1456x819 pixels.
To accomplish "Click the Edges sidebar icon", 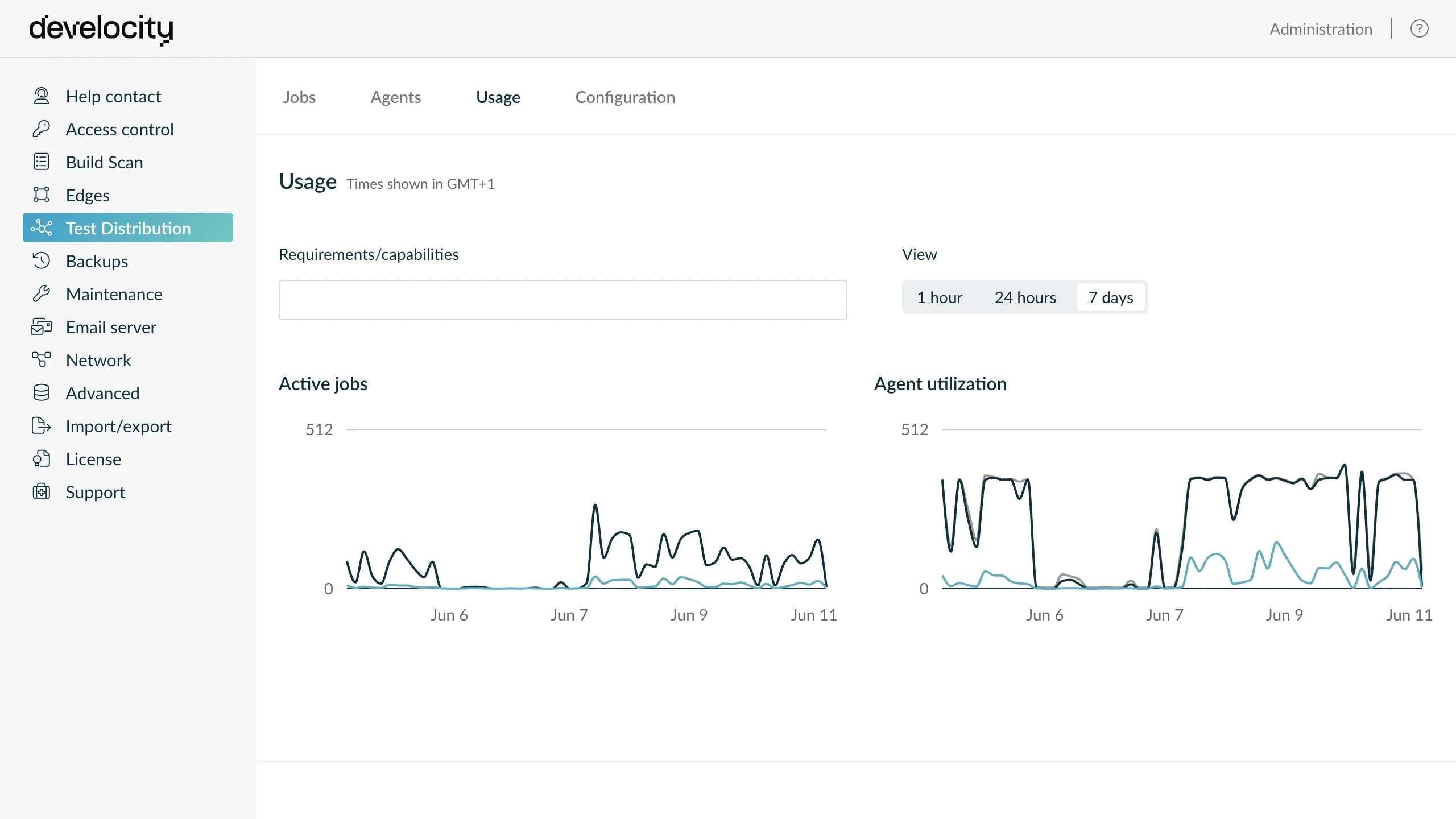I will [42, 195].
